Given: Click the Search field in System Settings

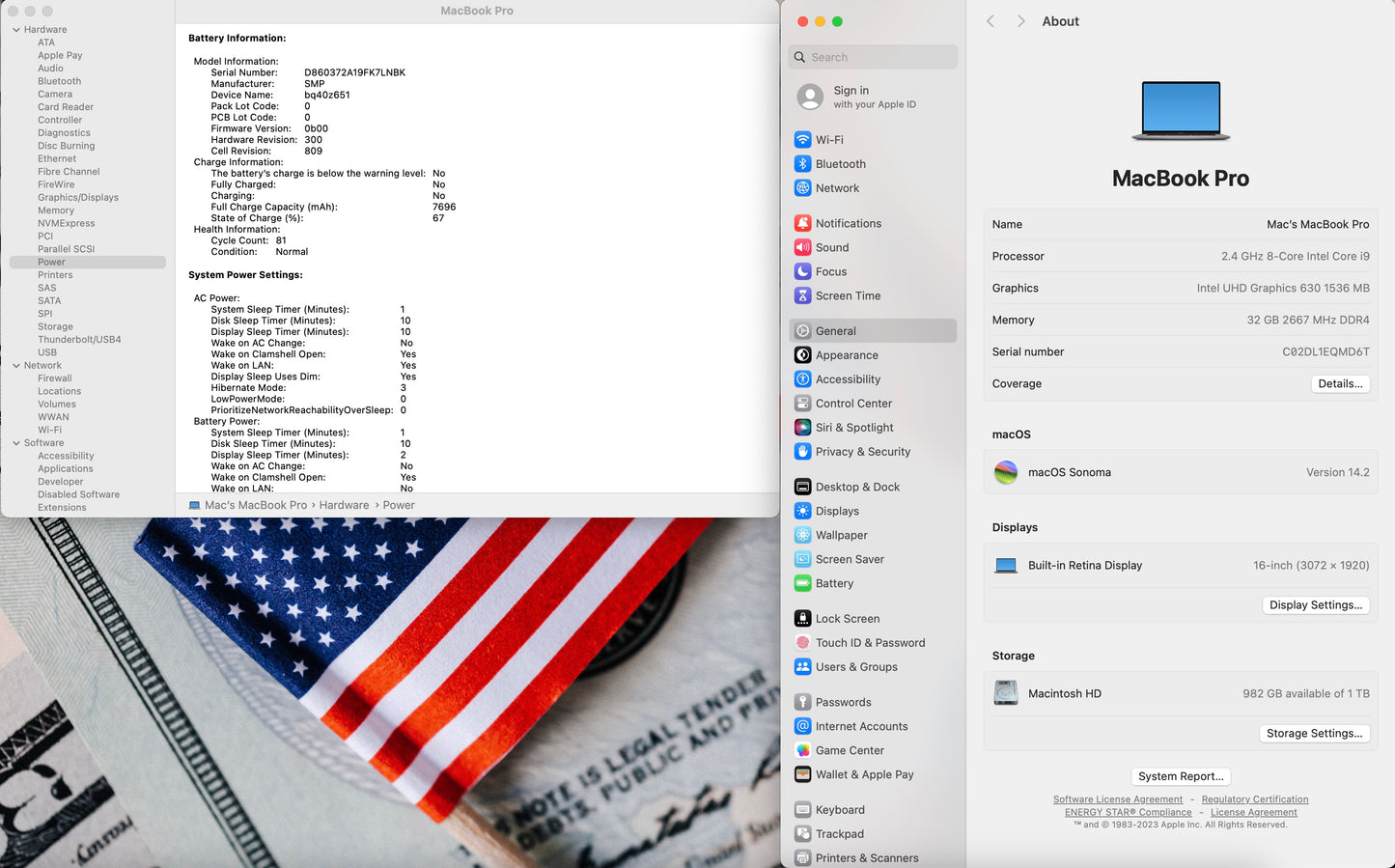Looking at the screenshot, I should point(873,57).
